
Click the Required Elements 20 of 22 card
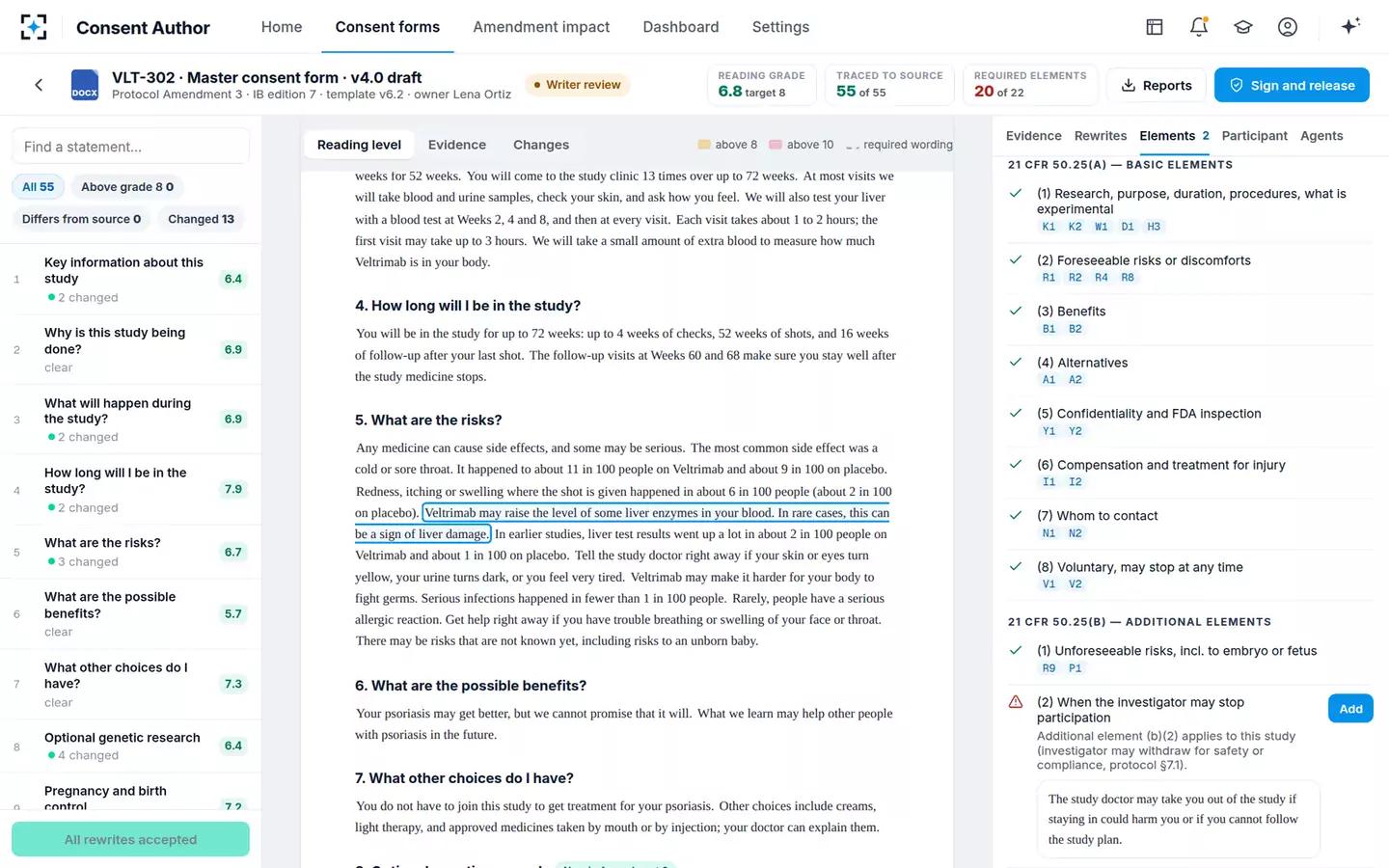click(1030, 84)
